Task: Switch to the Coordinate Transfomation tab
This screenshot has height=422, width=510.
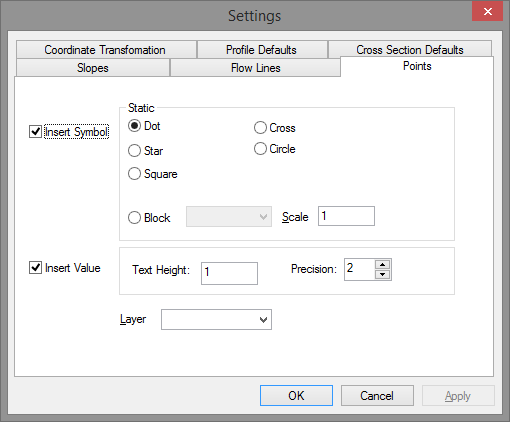Action: (106, 50)
